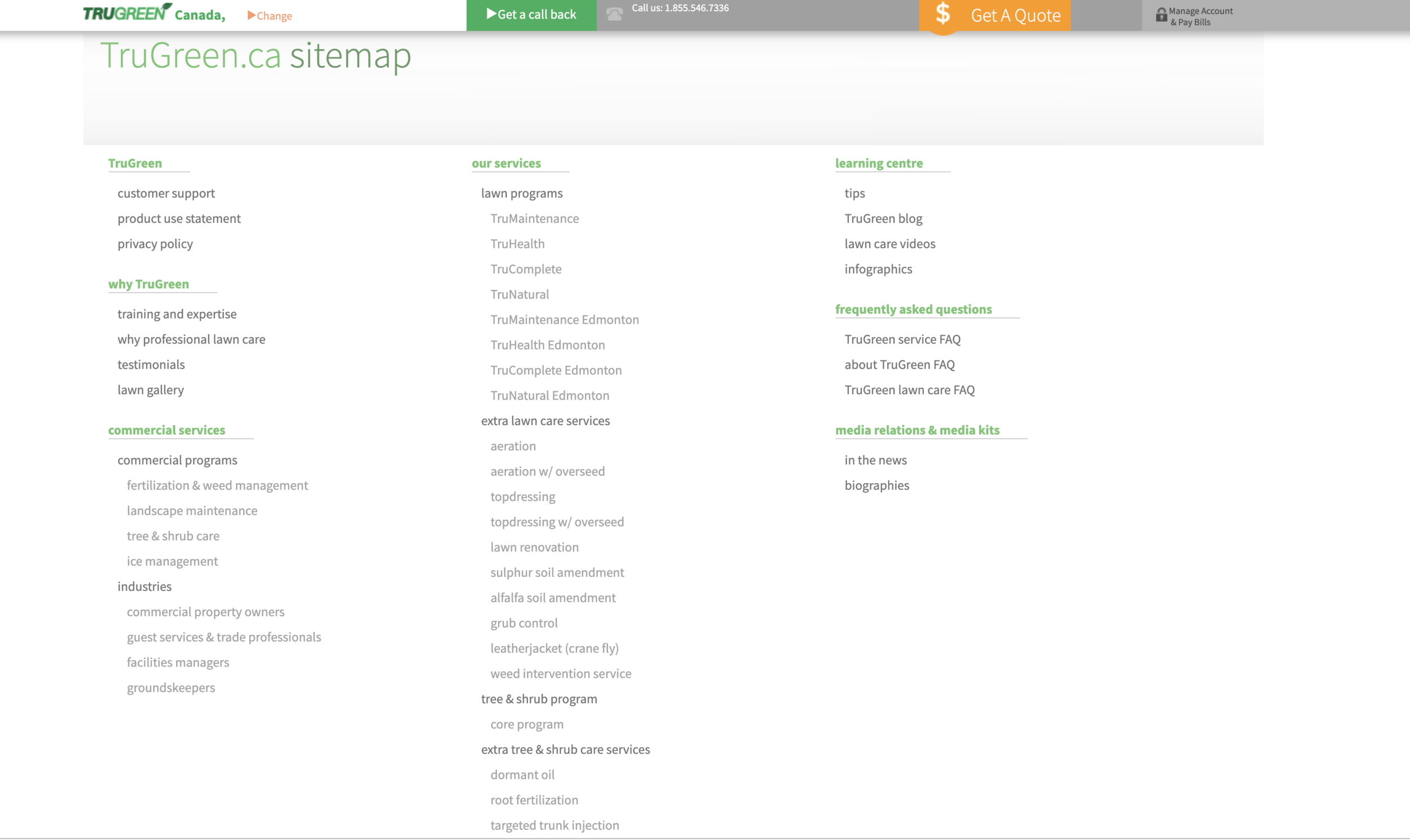Request a call back
1410x840 pixels.
[x=531, y=15]
